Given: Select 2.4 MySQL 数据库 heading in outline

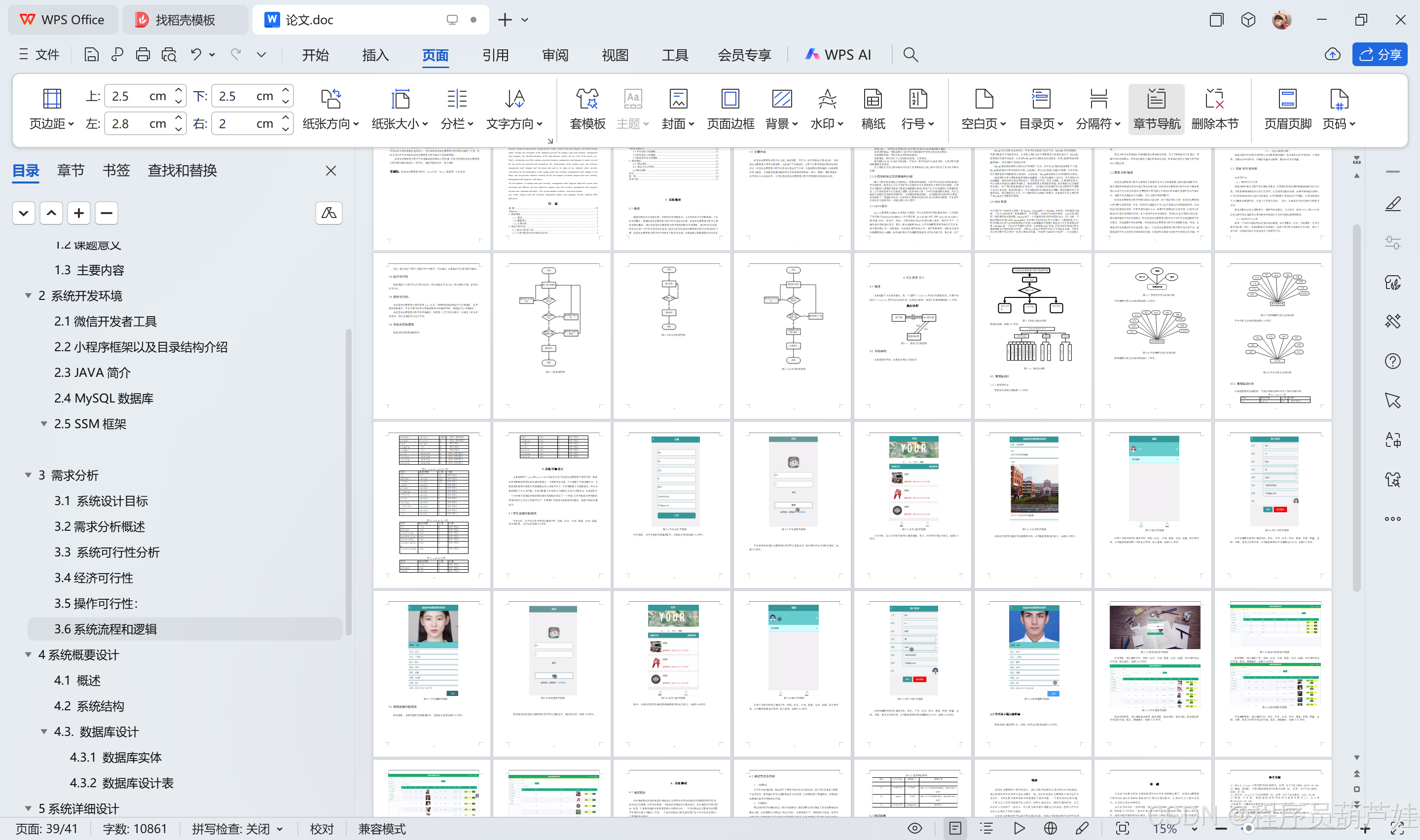Looking at the screenshot, I should (104, 398).
